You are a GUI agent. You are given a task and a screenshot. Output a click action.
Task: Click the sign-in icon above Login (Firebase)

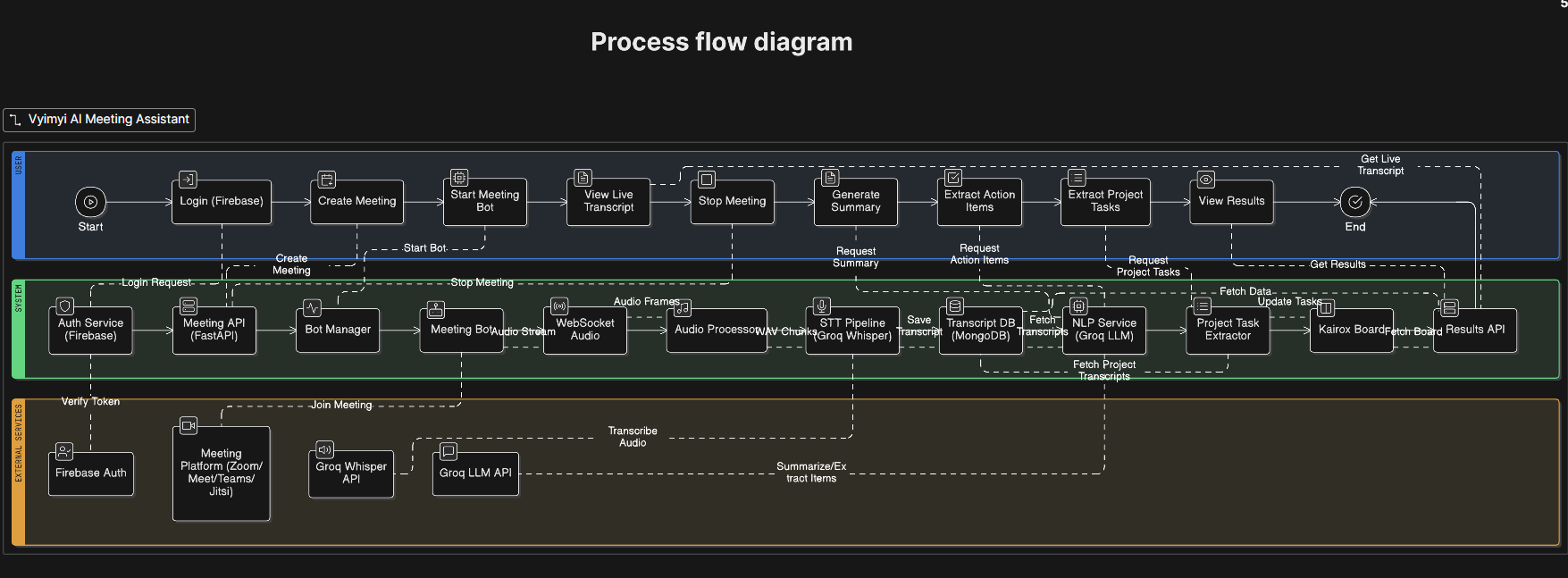188,180
